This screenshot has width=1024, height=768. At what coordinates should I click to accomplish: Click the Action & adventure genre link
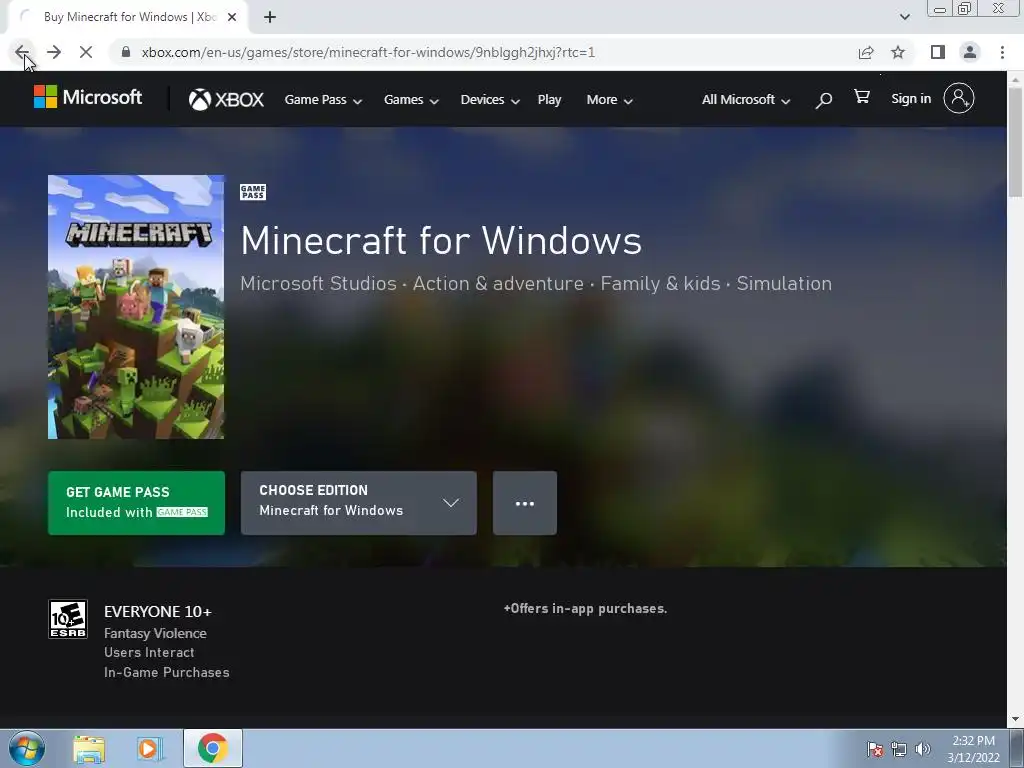click(x=498, y=283)
